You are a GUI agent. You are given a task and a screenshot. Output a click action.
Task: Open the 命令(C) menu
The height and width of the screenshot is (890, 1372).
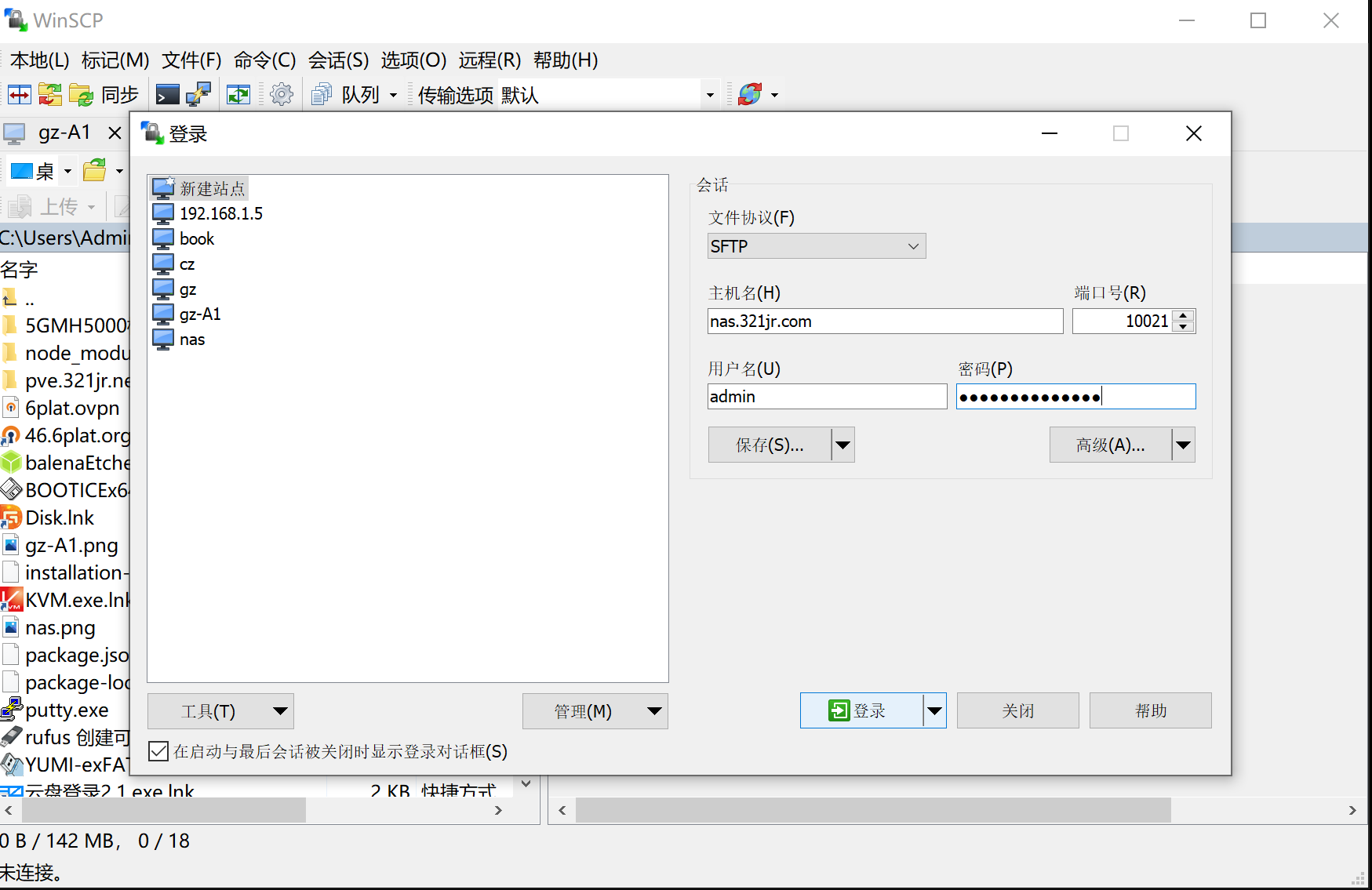tap(264, 60)
